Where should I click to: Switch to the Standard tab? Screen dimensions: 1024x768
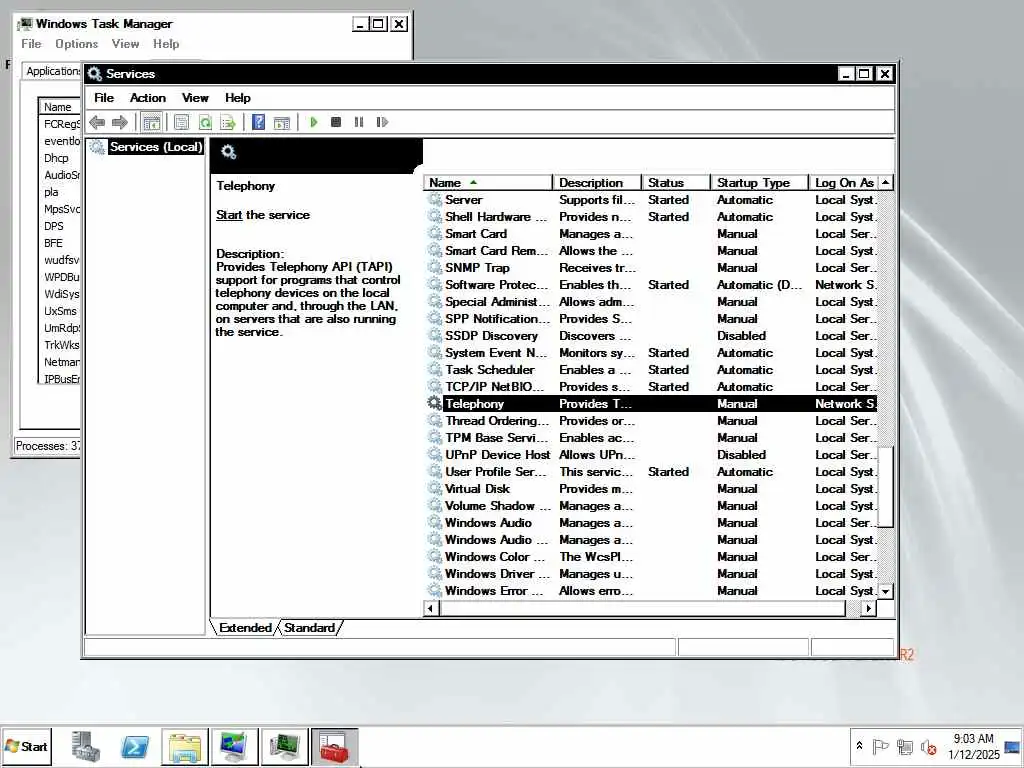coord(310,628)
